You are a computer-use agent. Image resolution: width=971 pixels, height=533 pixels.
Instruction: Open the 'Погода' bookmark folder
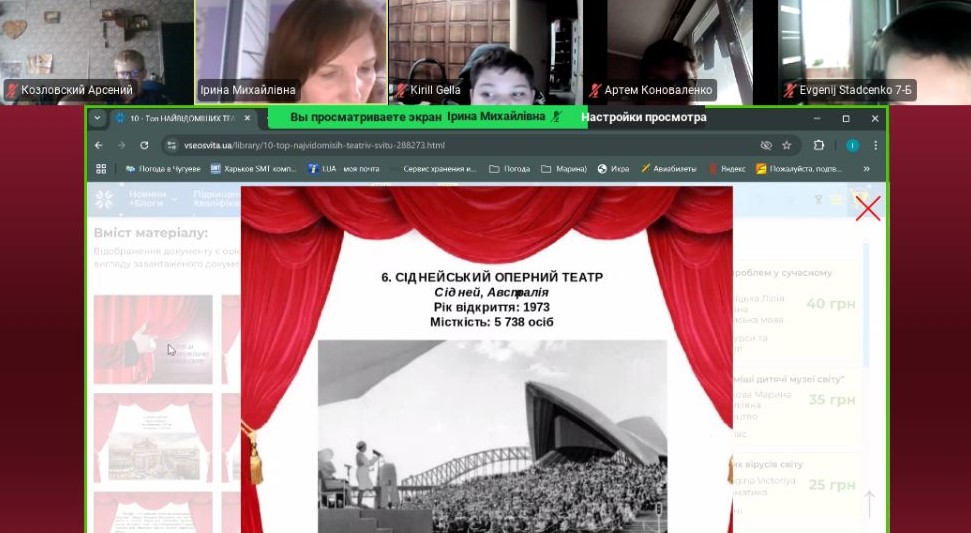(x=510, y=168)
